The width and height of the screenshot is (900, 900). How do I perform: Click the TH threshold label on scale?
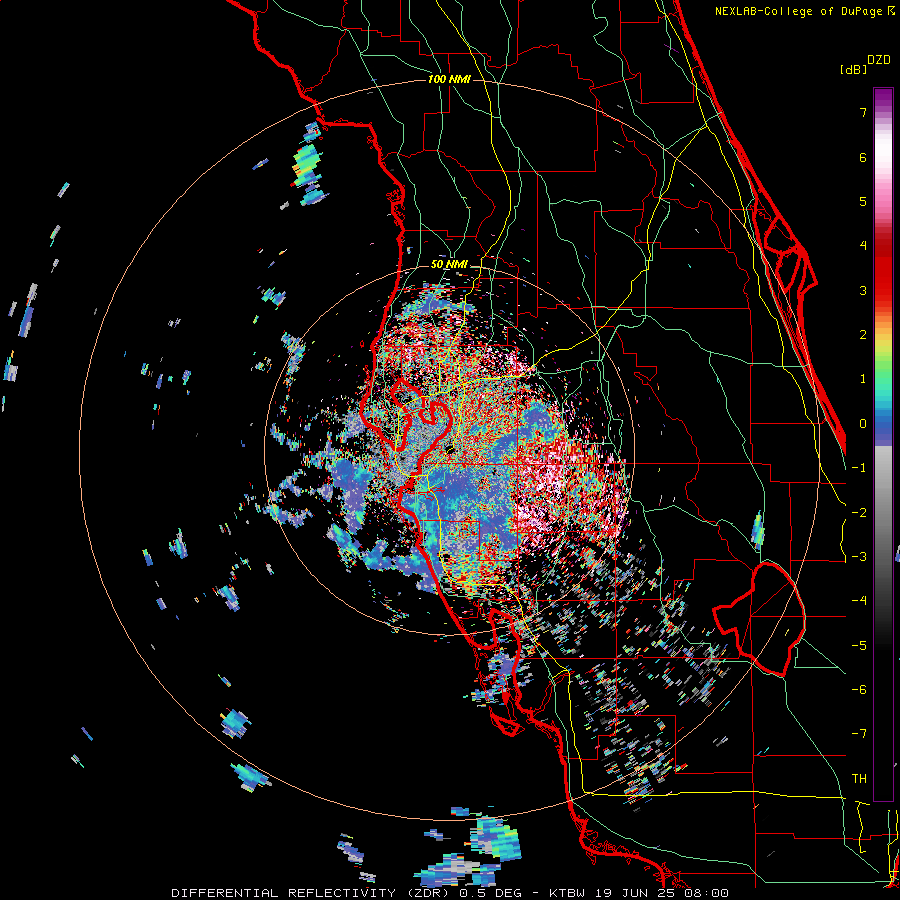859,779
